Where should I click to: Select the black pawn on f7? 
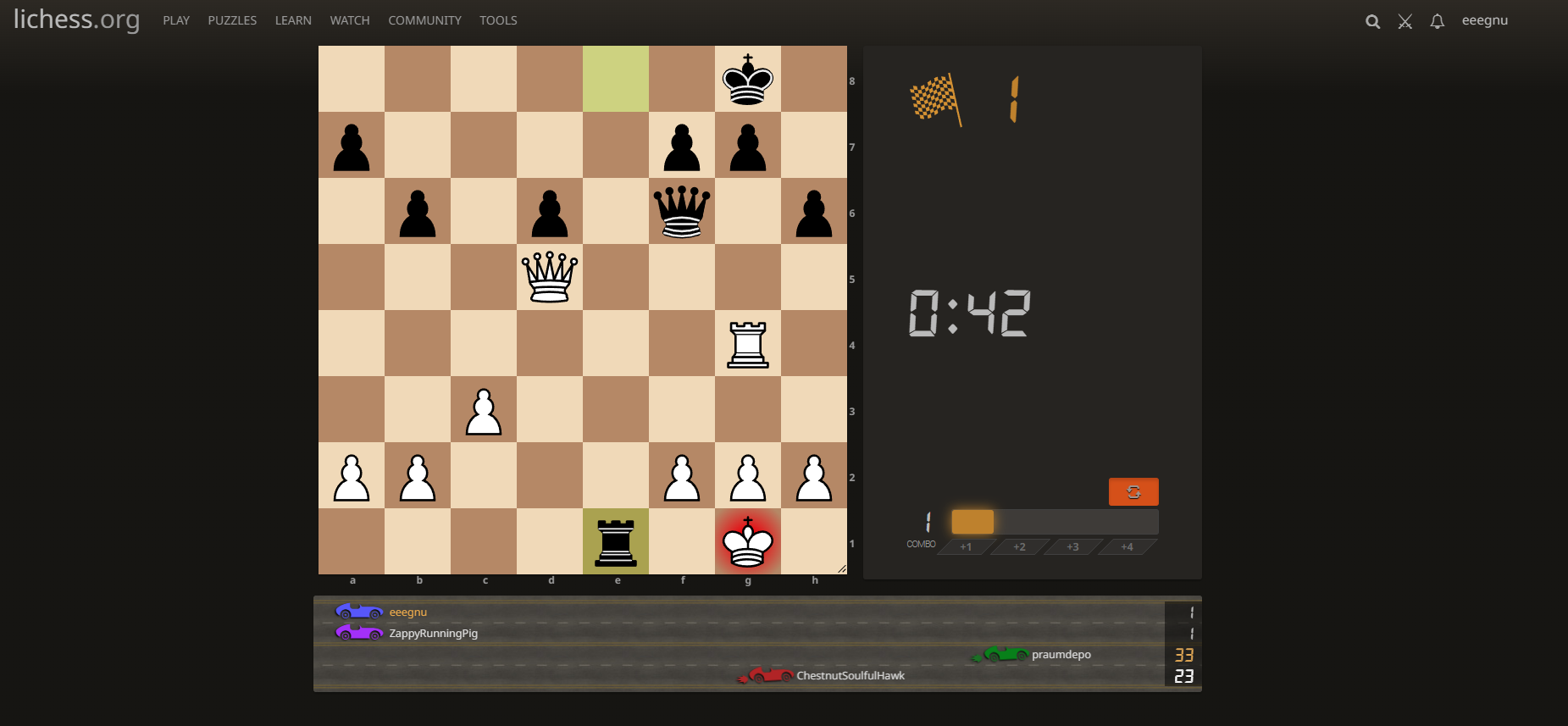click(x=682, y=145)
